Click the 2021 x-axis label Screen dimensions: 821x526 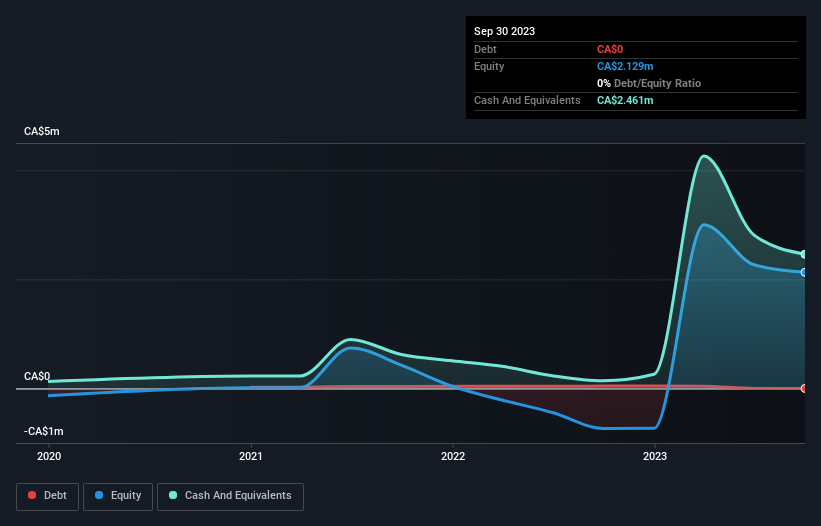pyautogui.click(x=251, y=456)
